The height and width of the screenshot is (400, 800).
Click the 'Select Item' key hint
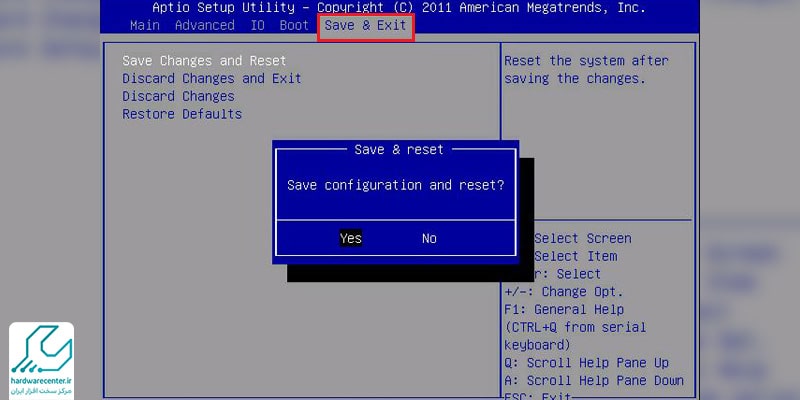click(576, 256)
